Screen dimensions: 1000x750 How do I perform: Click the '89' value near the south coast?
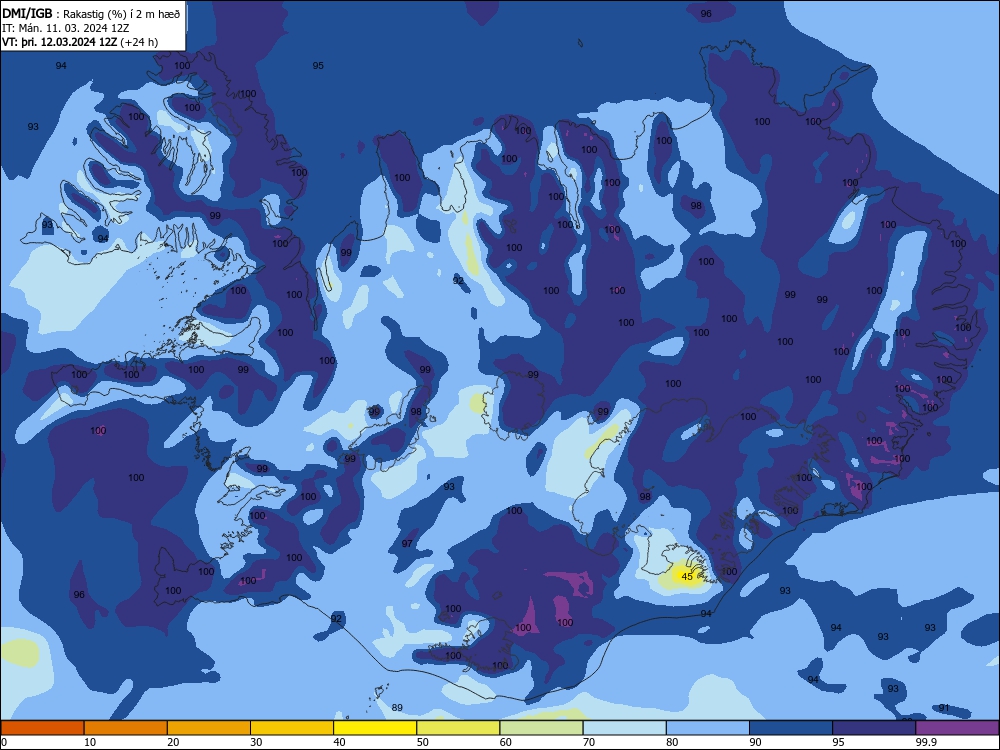(397, 707)
